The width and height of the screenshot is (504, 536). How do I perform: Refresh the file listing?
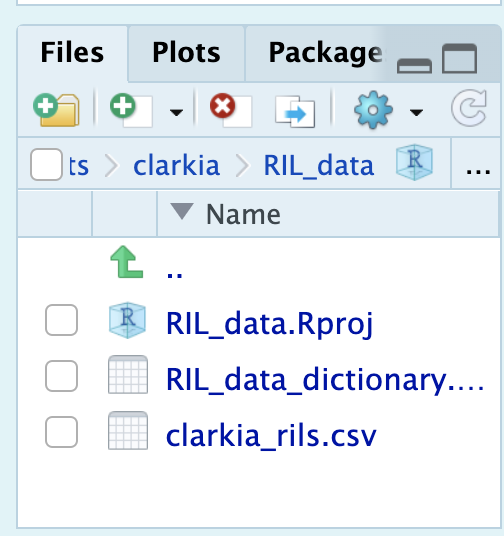(469, 108)
